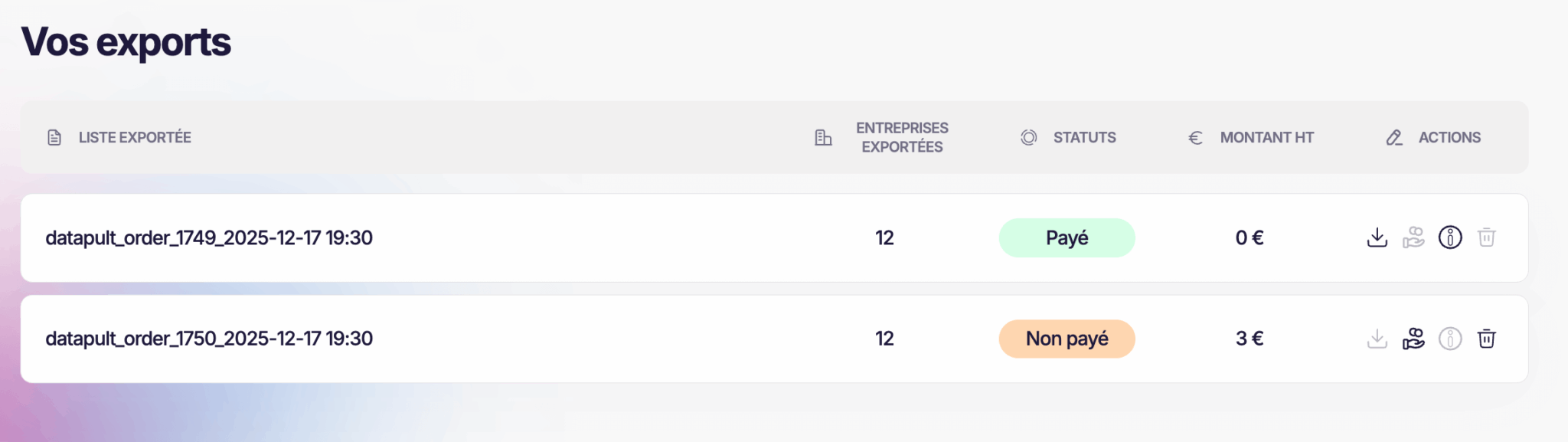Select the 3 € amount in order 1750
1568x442 pixels.
[x=1249, y=339]
